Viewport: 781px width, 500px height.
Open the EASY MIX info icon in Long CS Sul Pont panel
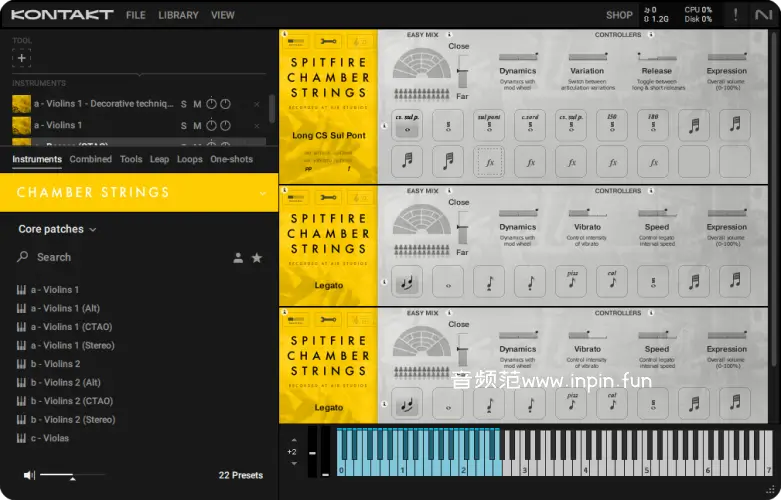pyautogui.click(x=449, y=35)
